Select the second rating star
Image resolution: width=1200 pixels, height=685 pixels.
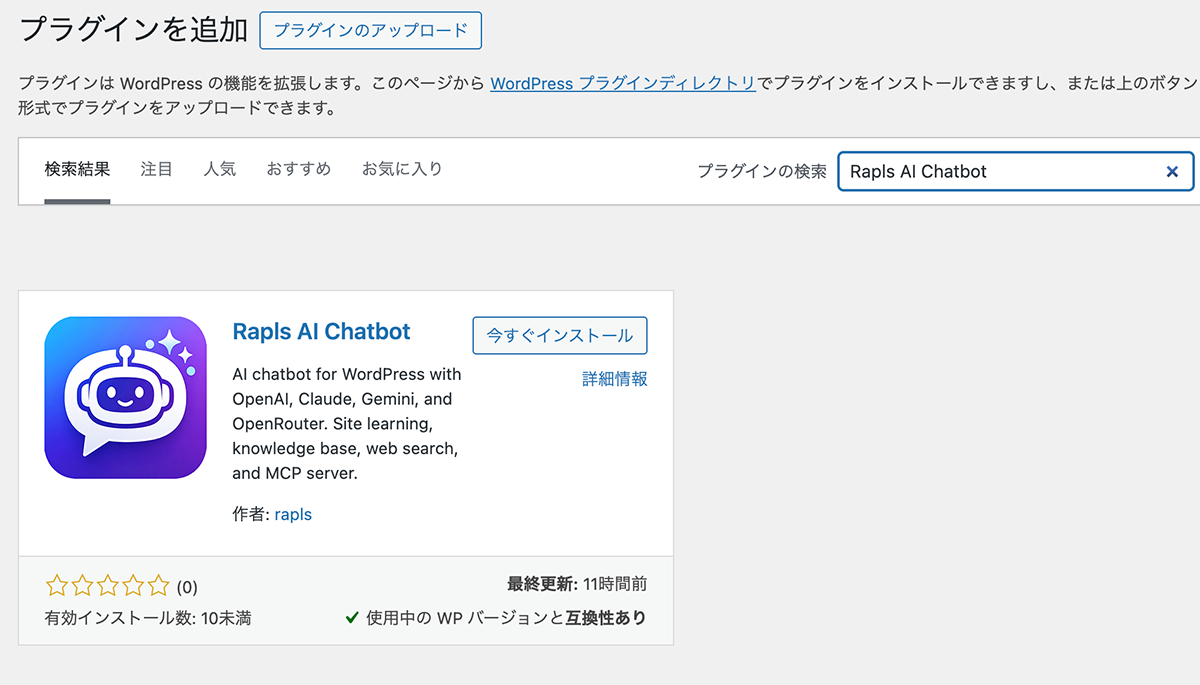click(82, 585)
